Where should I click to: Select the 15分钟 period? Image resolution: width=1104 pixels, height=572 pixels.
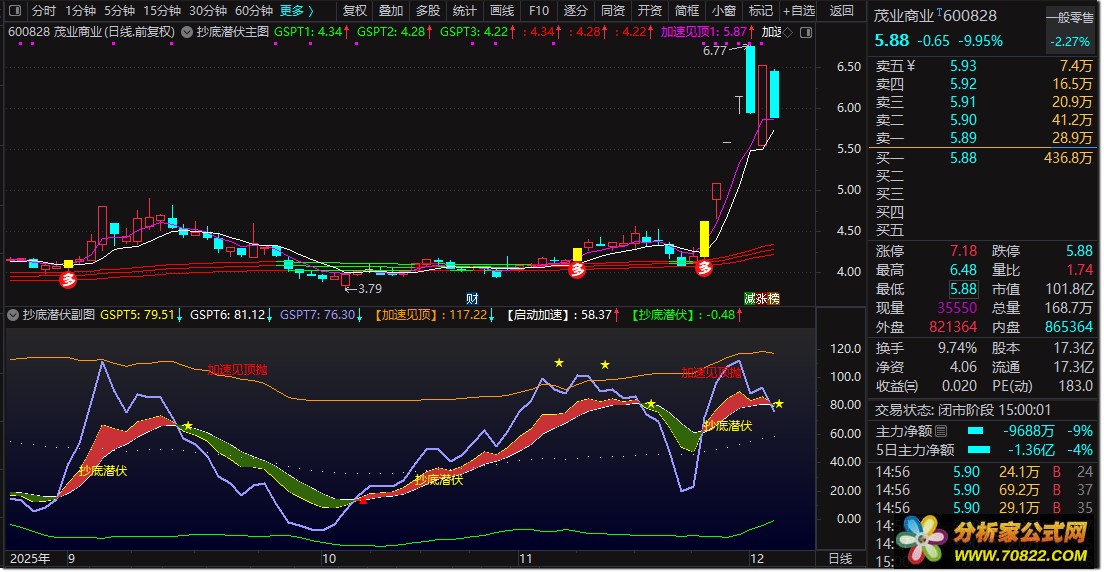[x=161, y=11]
